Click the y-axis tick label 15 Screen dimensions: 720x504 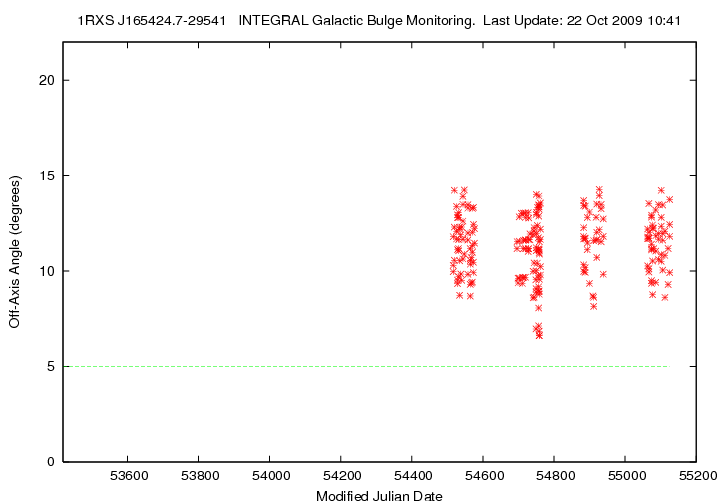pos(46,175)
